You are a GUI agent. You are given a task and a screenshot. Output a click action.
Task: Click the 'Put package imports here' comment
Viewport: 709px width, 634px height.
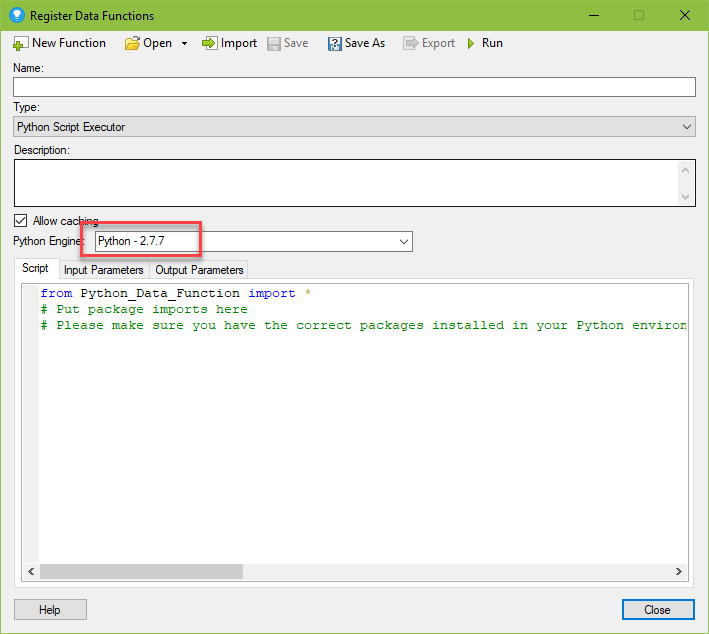pos(144,309)
